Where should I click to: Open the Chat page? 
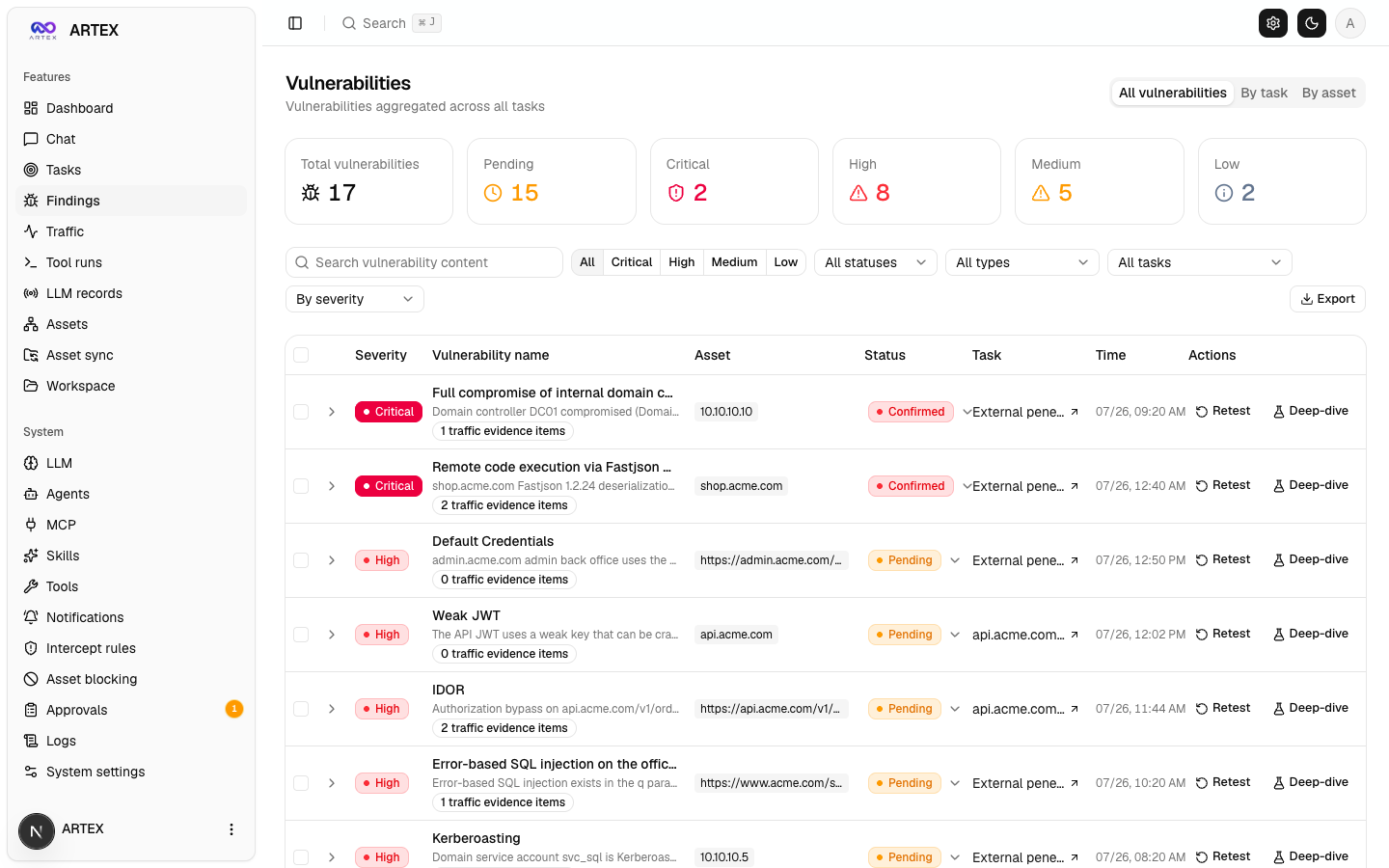click(131, 139)
